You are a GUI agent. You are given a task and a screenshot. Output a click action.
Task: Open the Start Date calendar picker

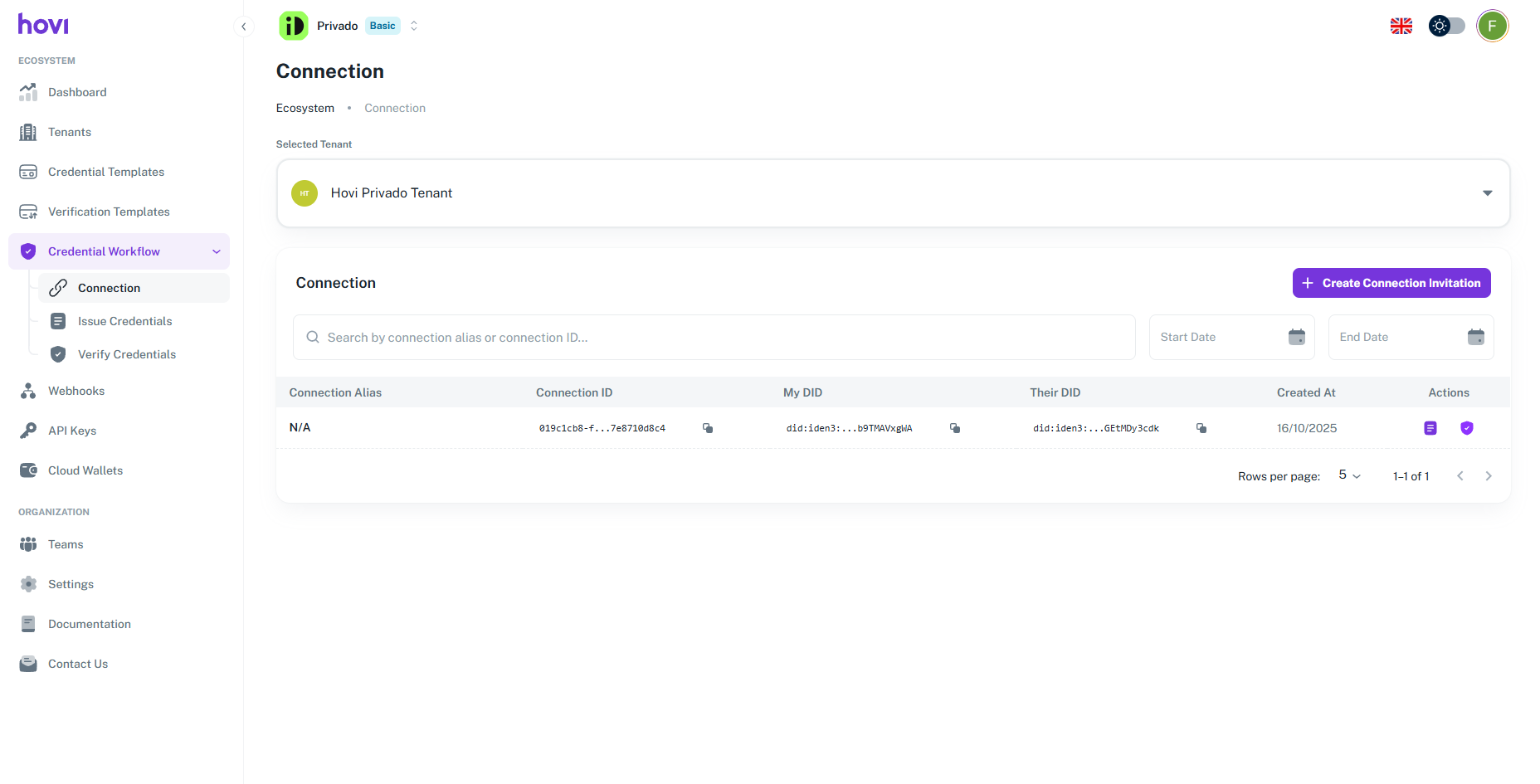coord(1297,337)
